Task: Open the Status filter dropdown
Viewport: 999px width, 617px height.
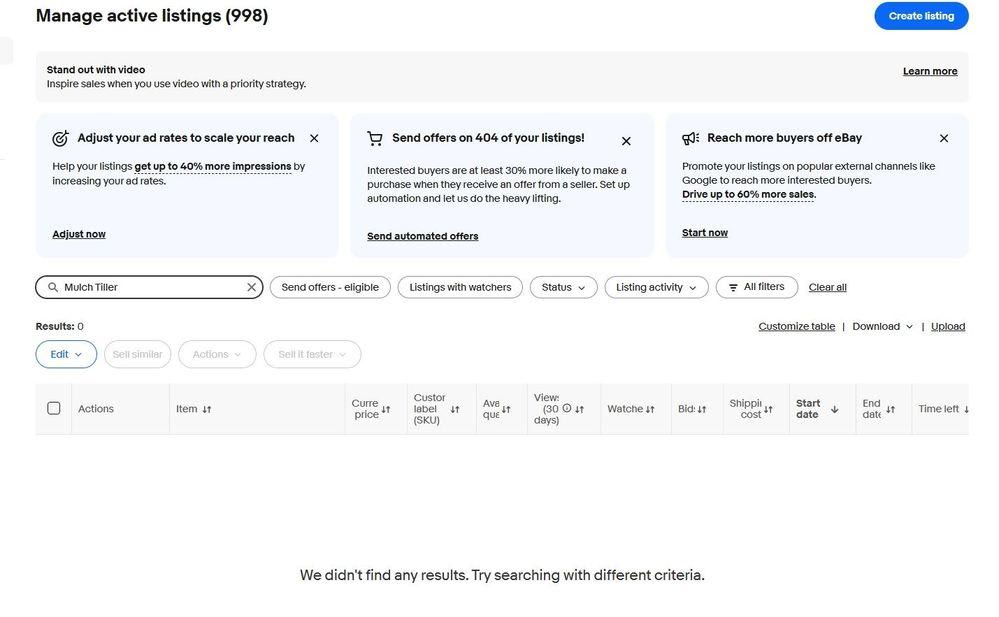Action: tap(563, 287)
